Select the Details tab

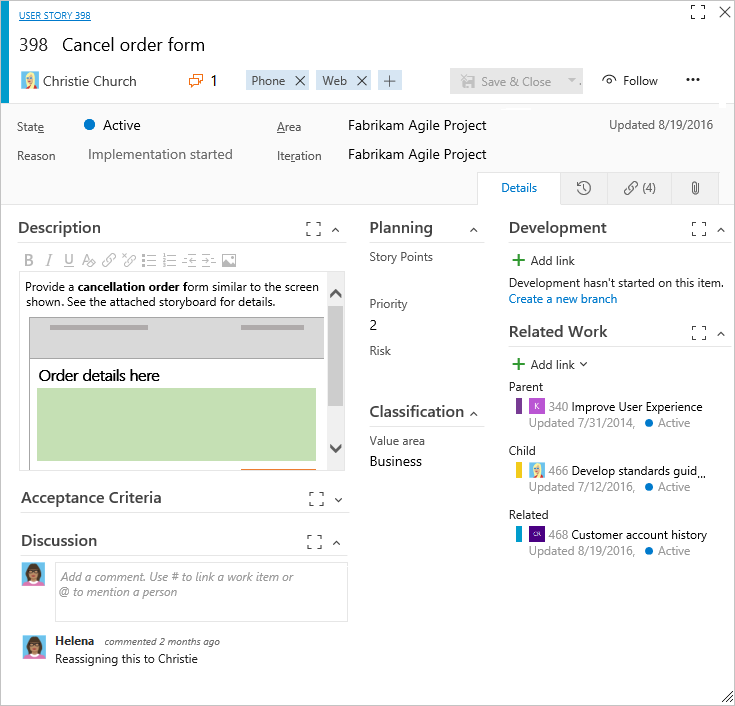[519, 188]
